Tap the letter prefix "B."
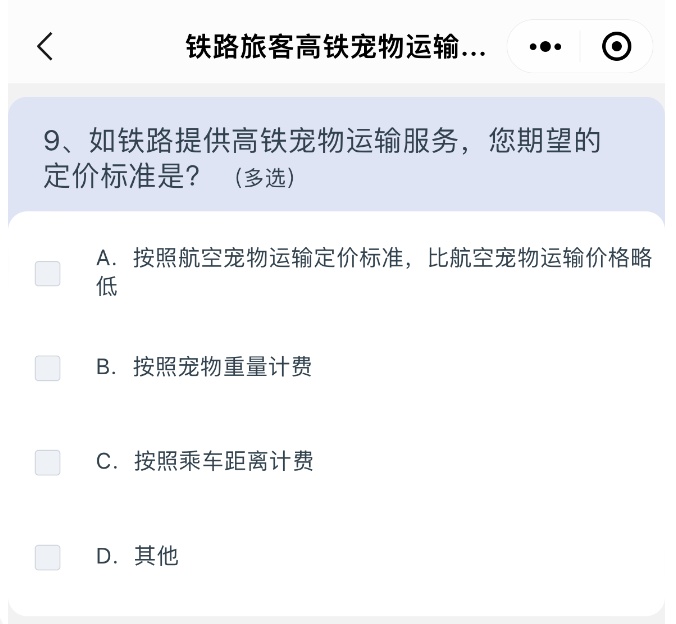 (106, 367)
